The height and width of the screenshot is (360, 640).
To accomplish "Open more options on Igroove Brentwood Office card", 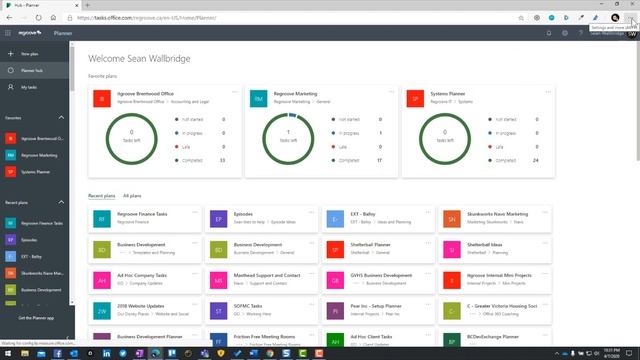I will (235, 92).
